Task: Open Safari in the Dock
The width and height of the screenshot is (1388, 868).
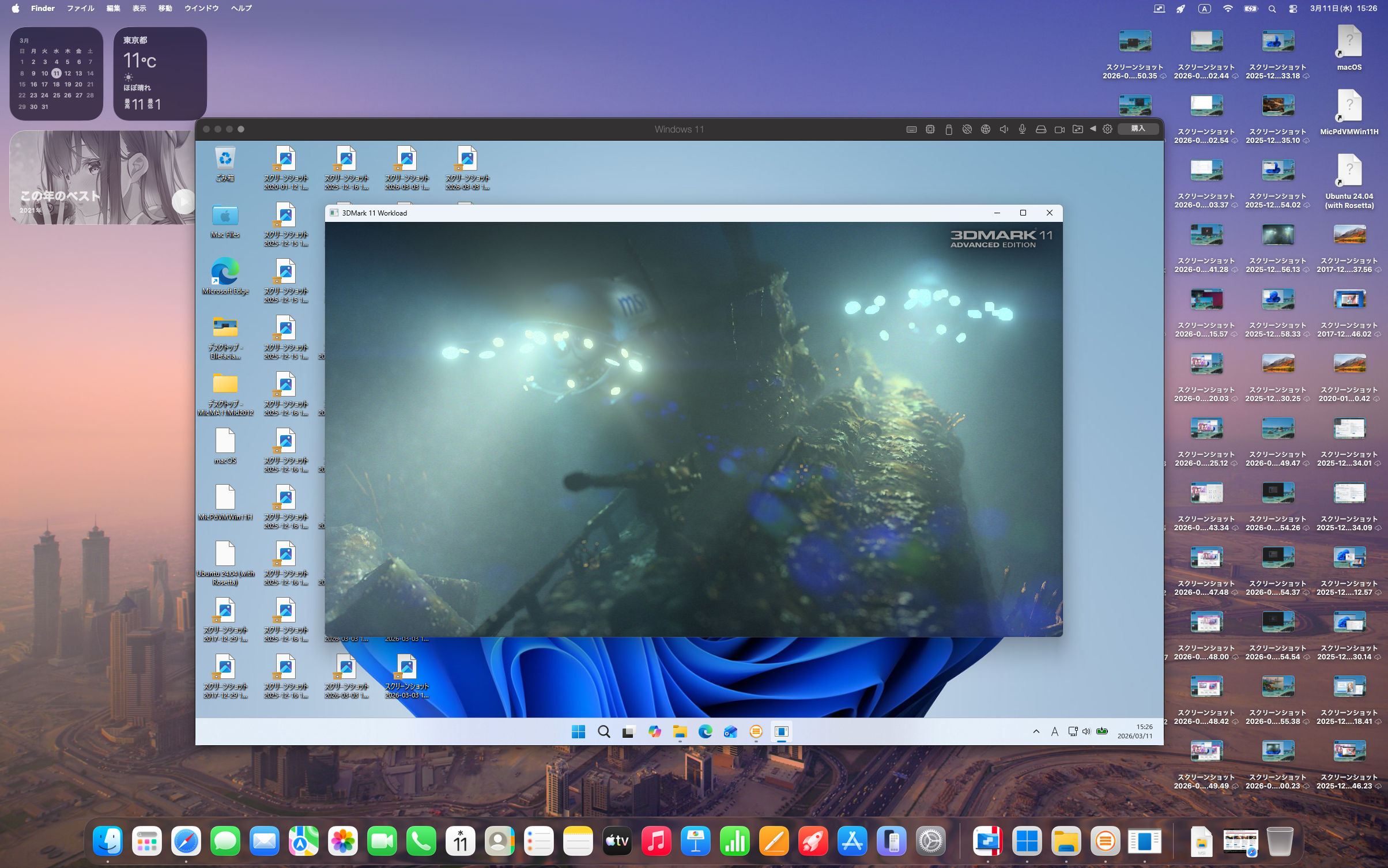Action: (x=186, y=841)
